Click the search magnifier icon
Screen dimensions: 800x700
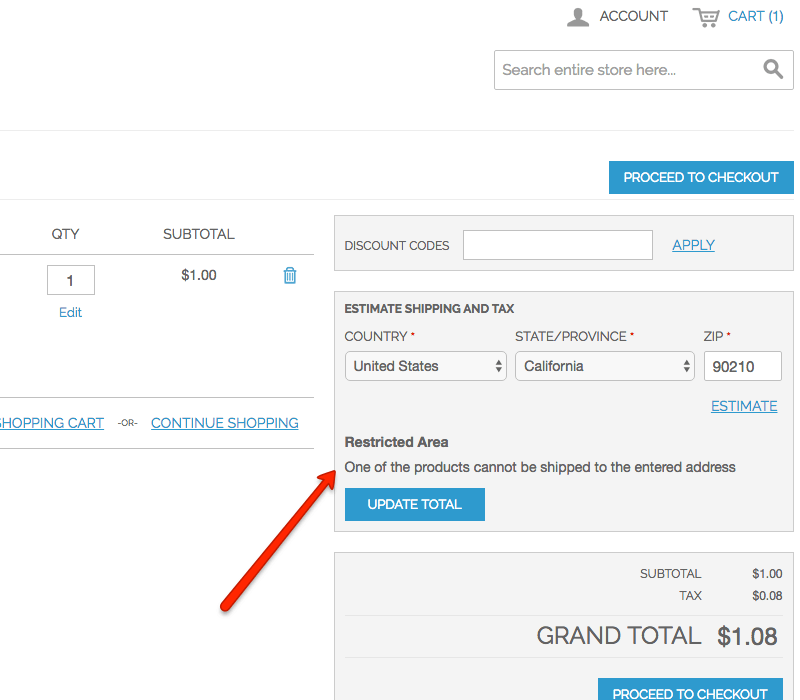click(x=773, y=69)
